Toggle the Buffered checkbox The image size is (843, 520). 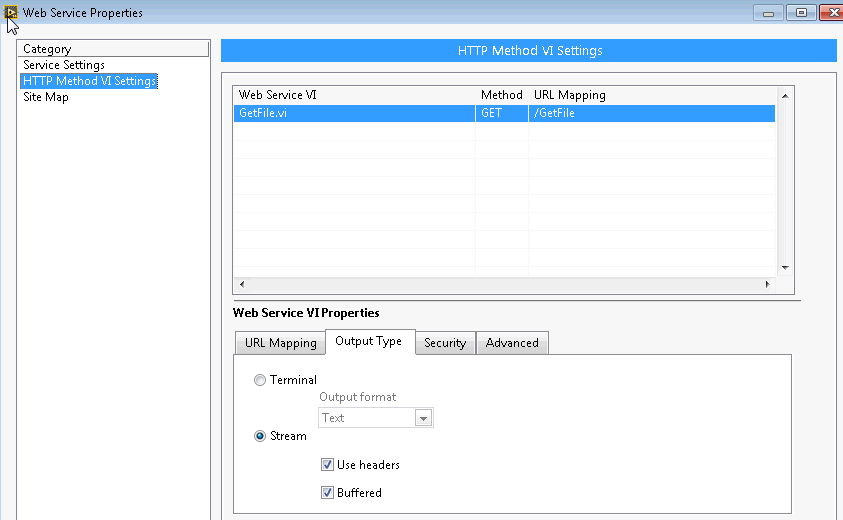coord(327,493)
